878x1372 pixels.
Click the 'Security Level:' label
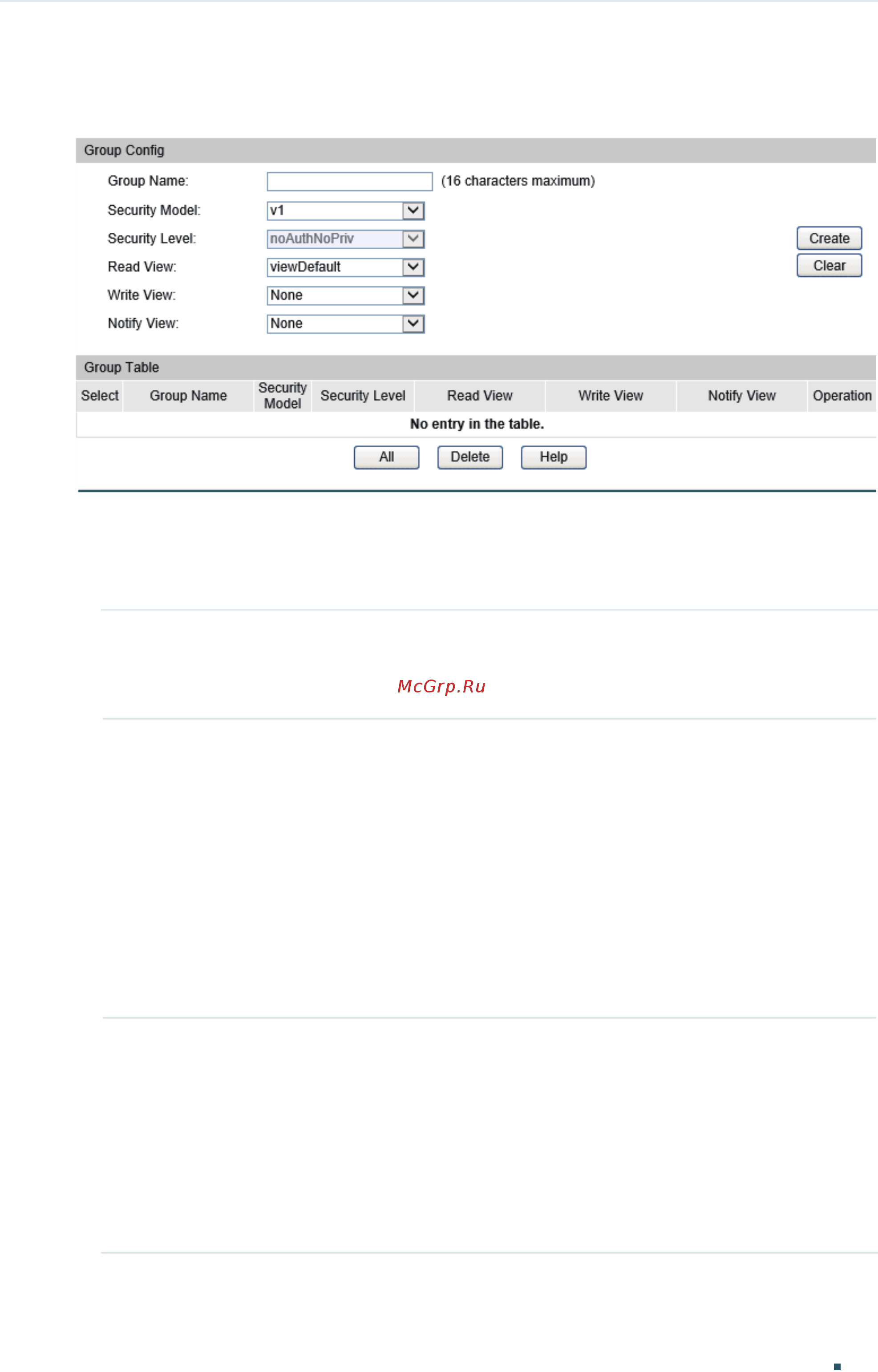[x=152, y=239]
